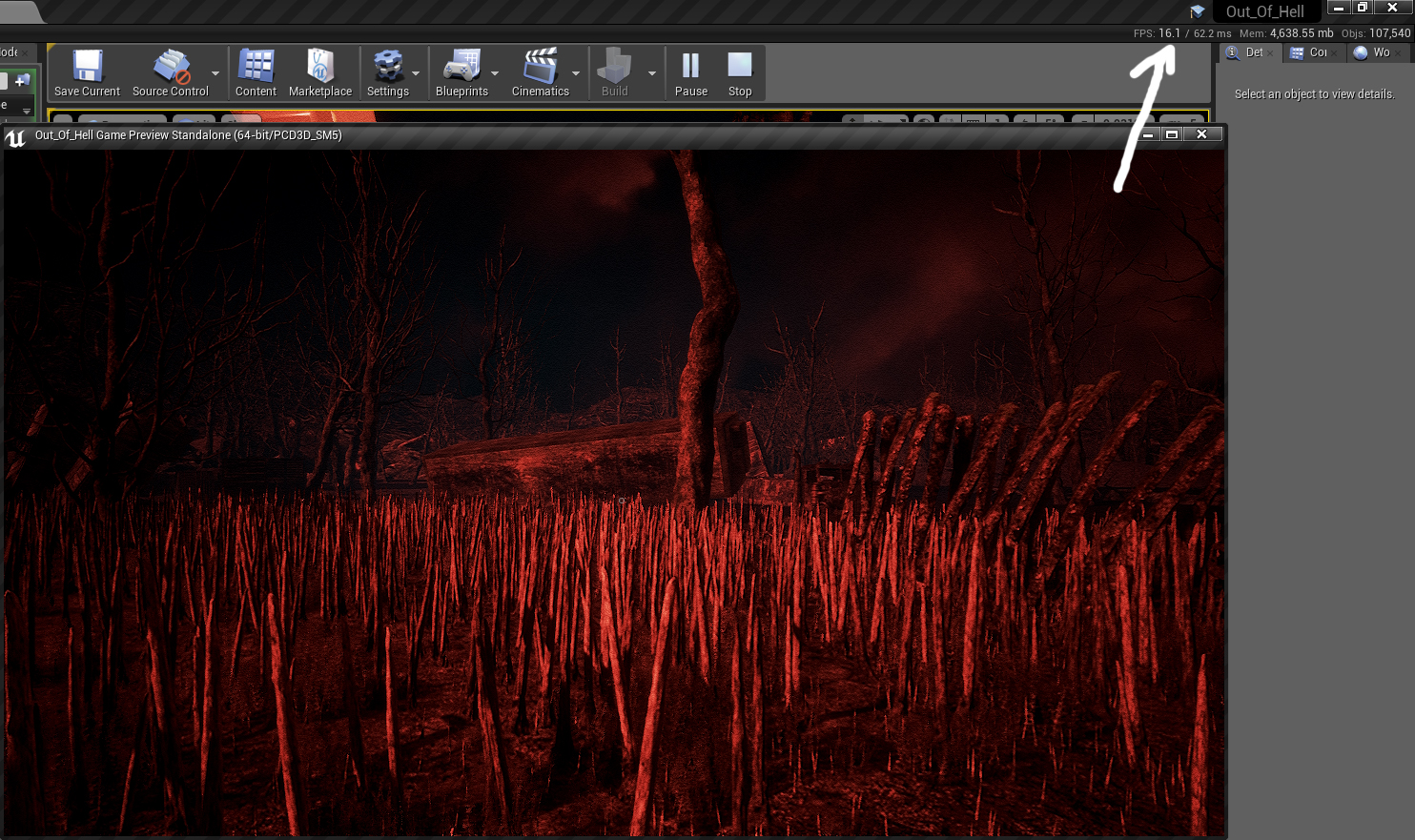Viewport: 1415px width, 840px height.
Task: Open the Cinematics dropdown arrow
Action: [x=576, y=73]
